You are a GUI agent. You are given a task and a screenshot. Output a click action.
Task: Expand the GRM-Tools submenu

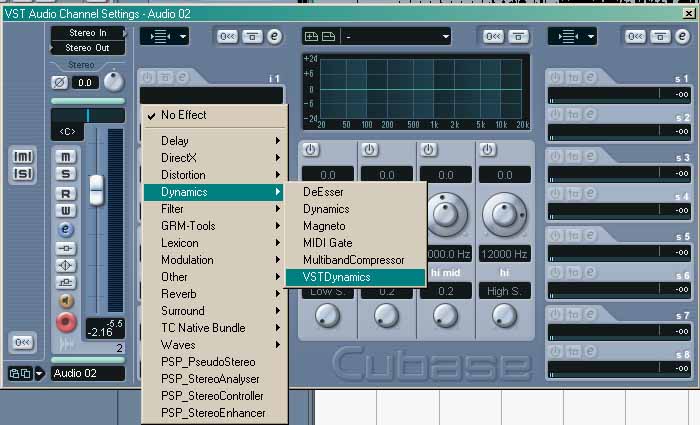[x=214, y=226]
